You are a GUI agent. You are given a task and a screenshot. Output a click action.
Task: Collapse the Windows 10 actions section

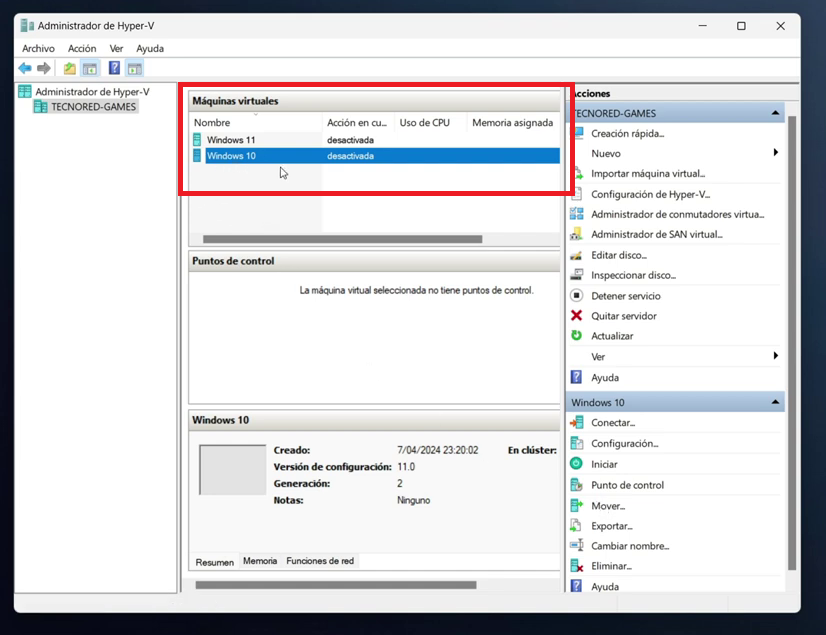click(775, 402)
